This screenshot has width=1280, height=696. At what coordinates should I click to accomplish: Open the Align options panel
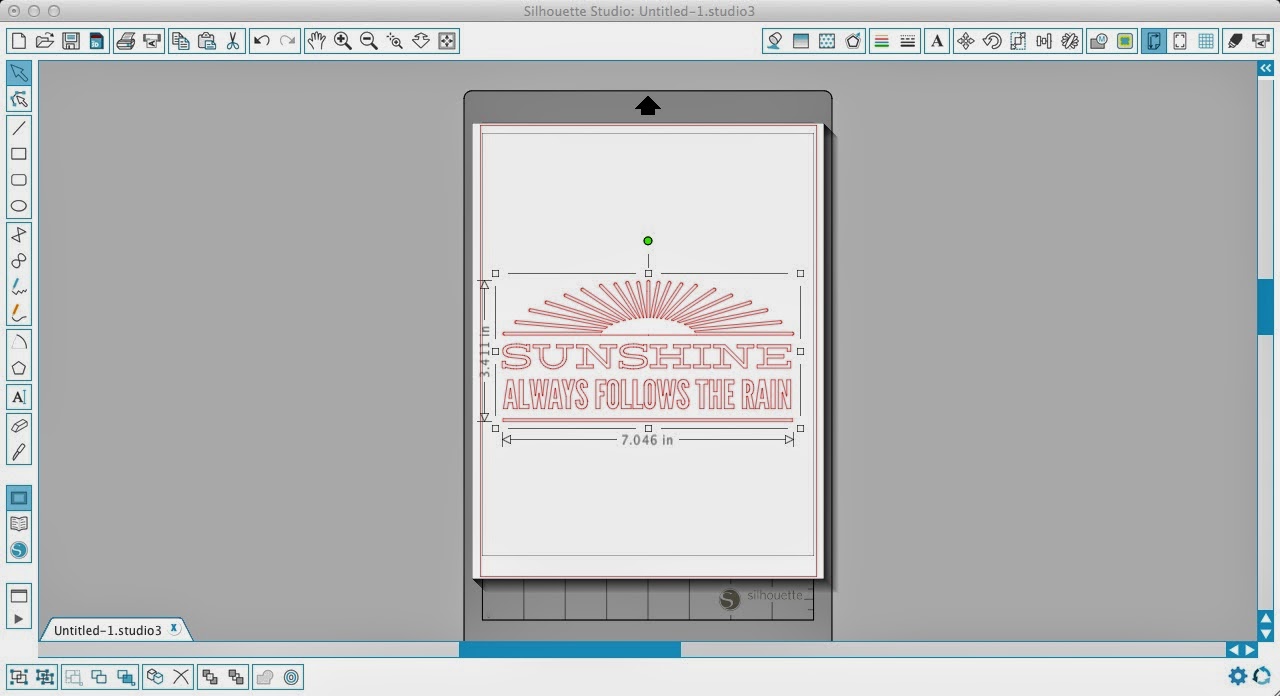pos(1044,40)
